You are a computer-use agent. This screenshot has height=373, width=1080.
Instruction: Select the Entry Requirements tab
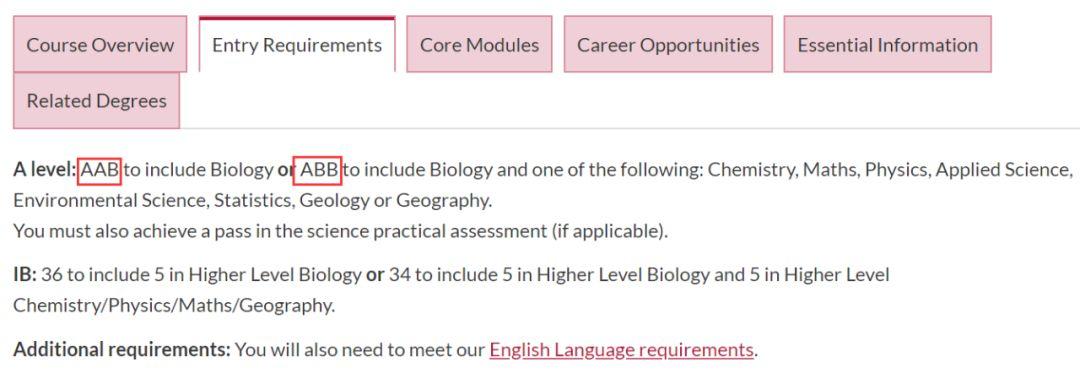[297, 44]
